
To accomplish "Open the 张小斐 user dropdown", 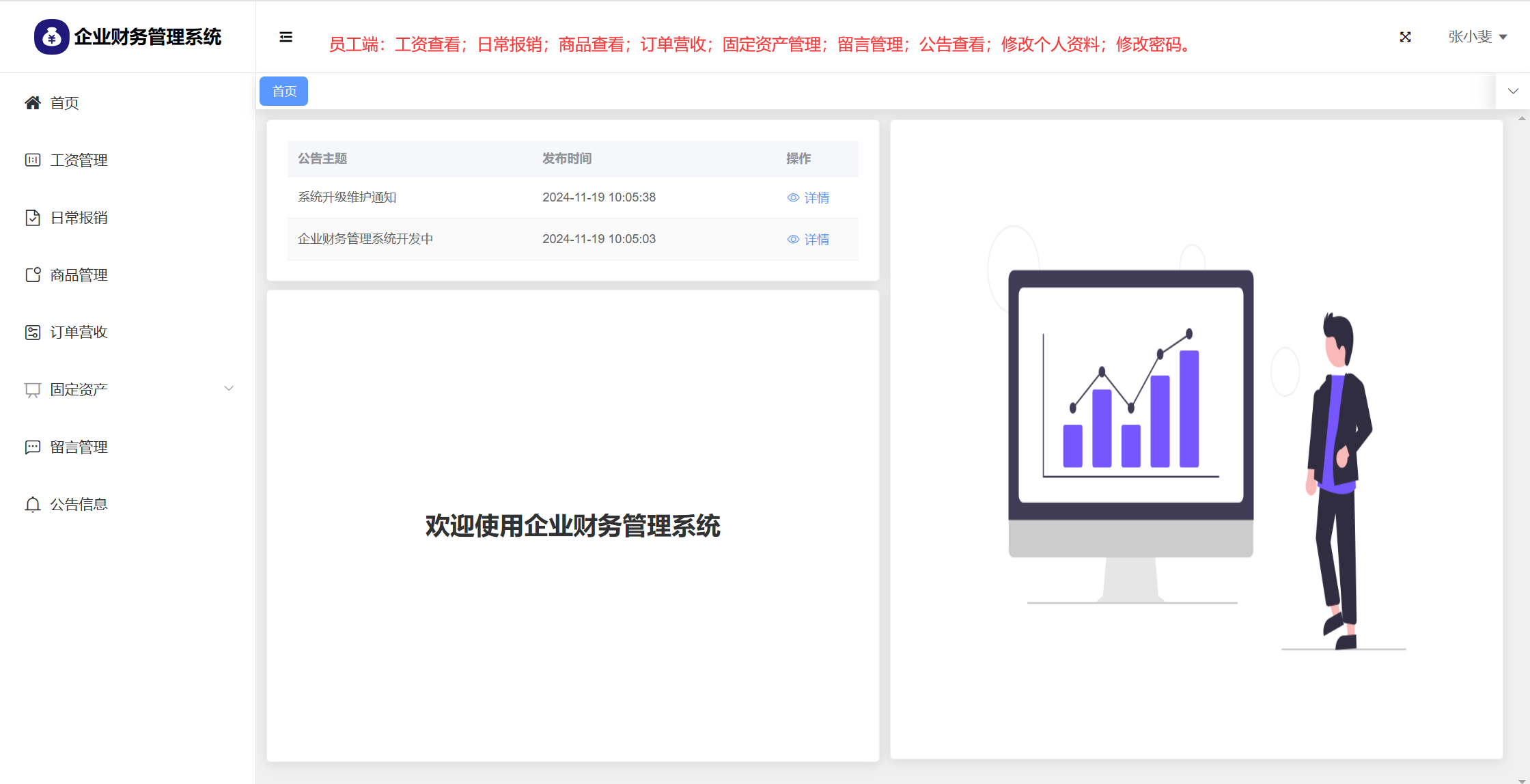I will [1477, 37].
